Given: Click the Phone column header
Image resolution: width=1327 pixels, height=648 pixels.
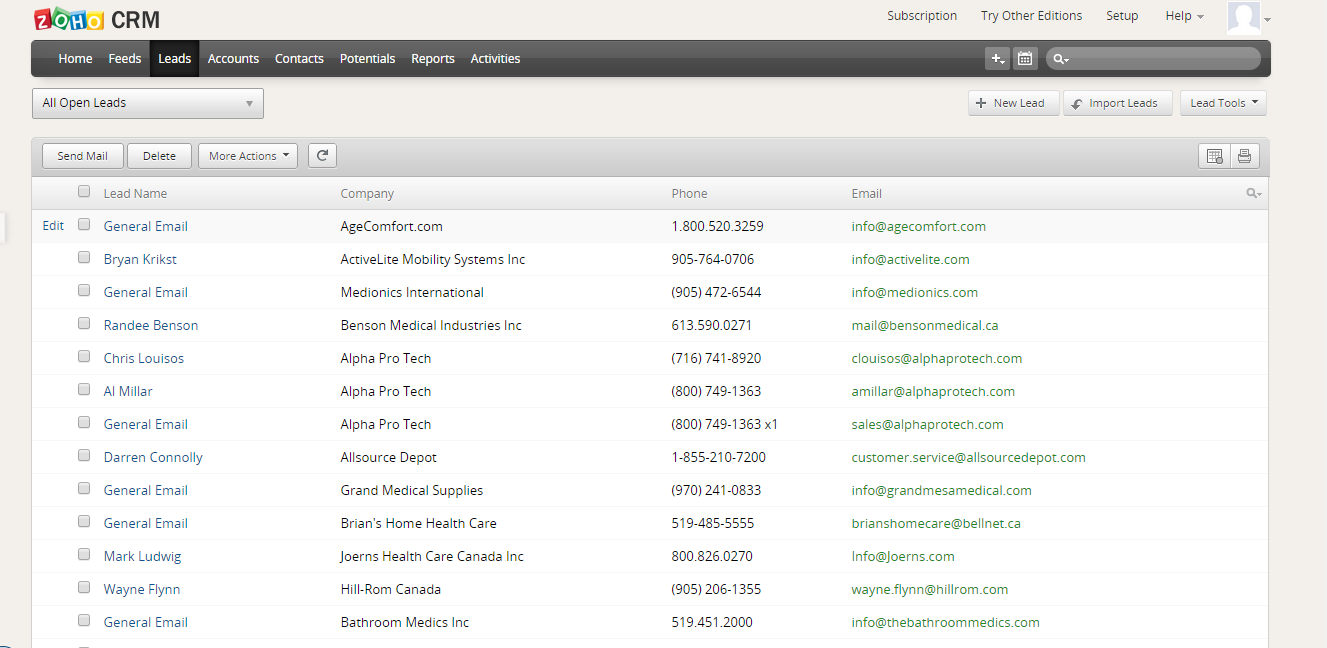Looking at the screenshot, I should (689, 193).
